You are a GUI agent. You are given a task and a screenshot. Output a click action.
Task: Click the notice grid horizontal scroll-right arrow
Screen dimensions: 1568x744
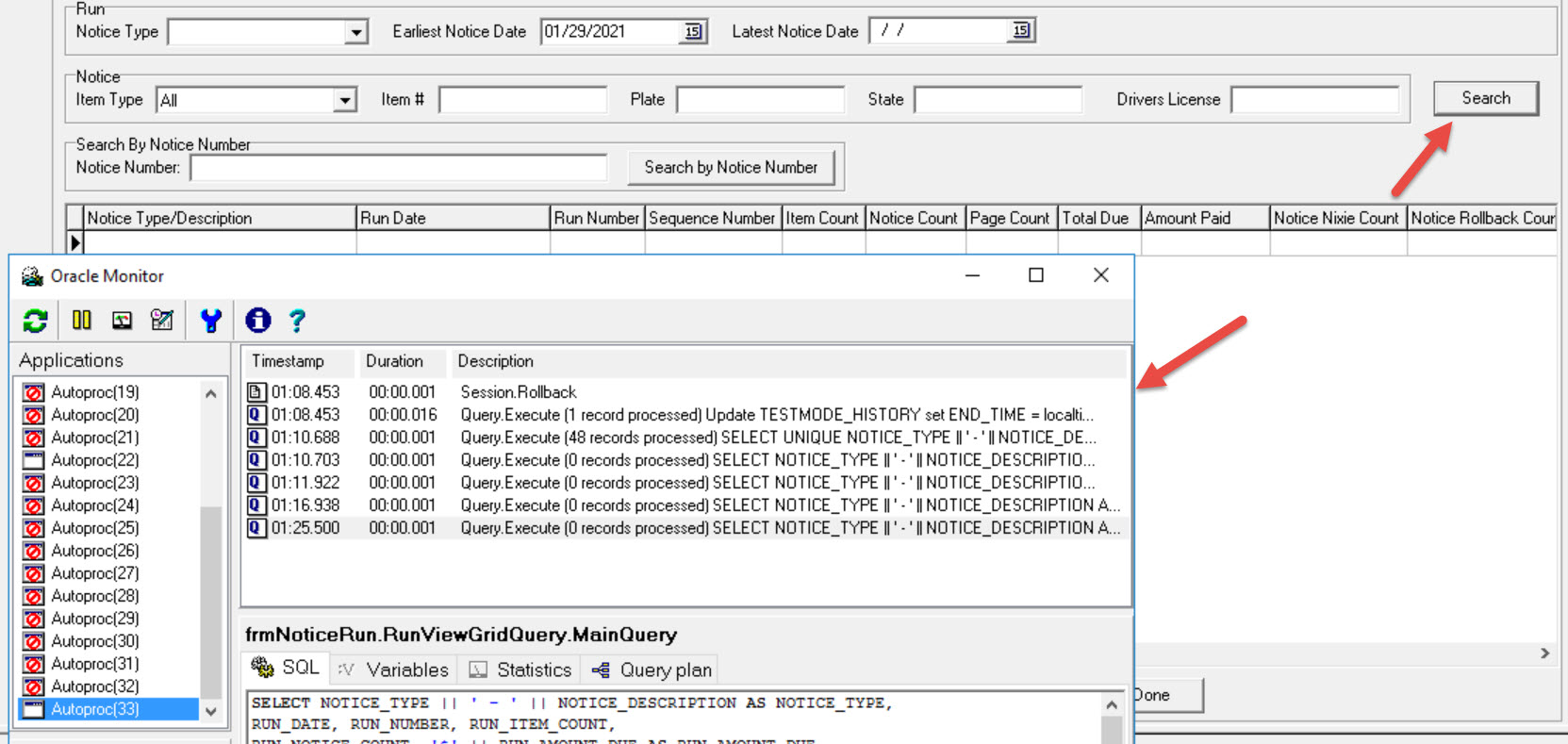1544,653
